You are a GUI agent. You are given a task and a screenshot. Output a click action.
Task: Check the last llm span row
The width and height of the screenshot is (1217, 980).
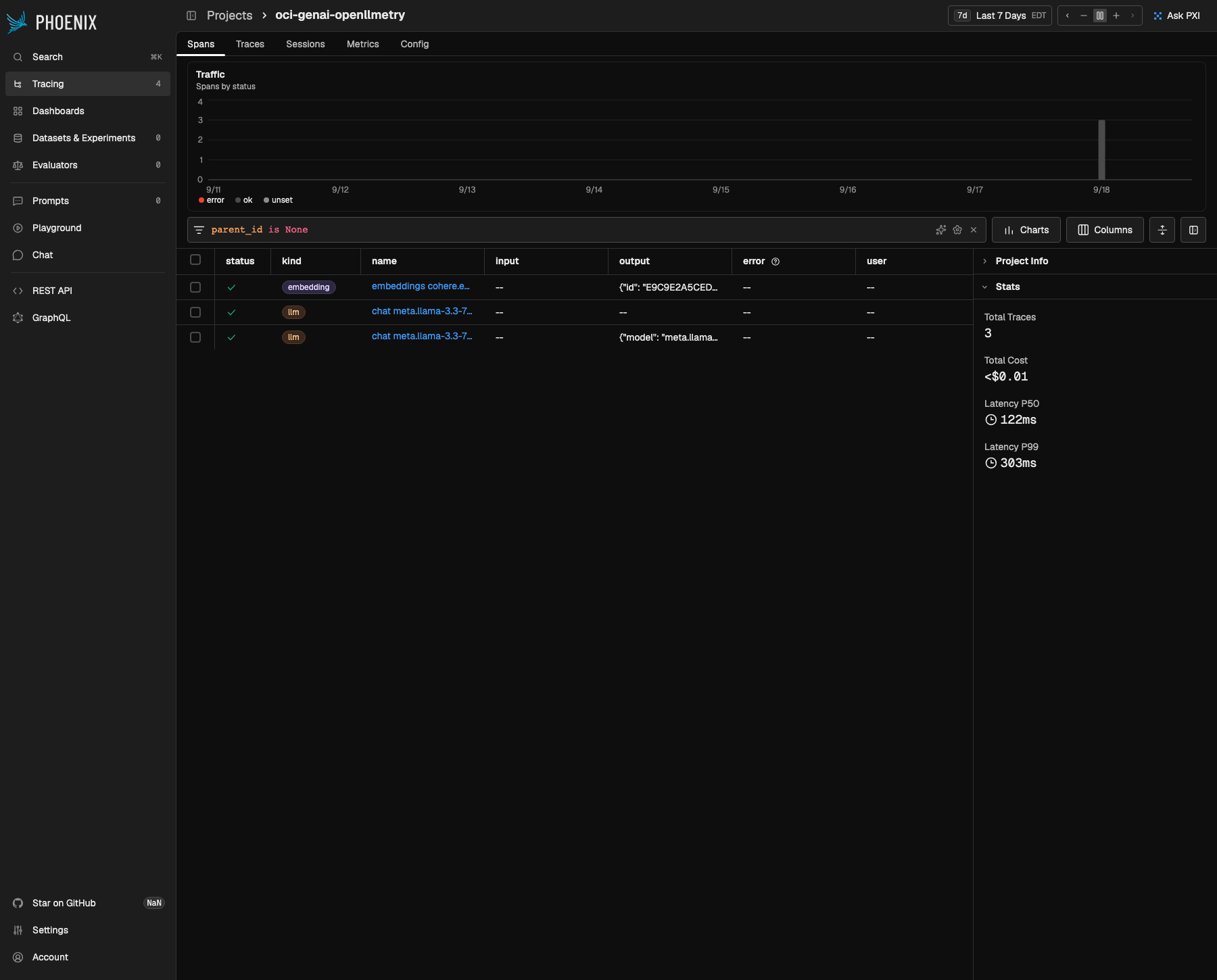point(195,337)
